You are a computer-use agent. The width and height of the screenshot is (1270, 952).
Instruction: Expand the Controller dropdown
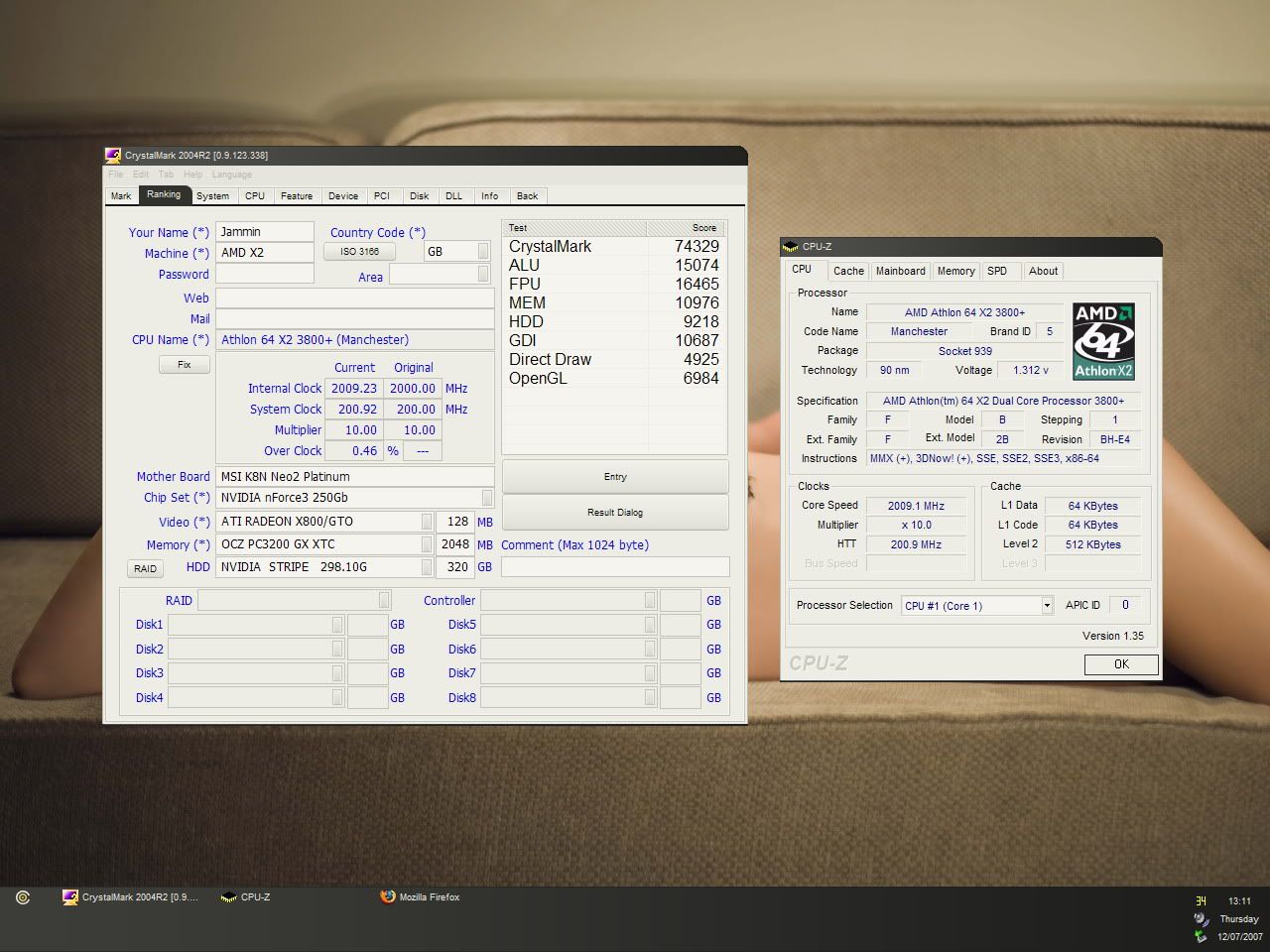pos(650,600)
